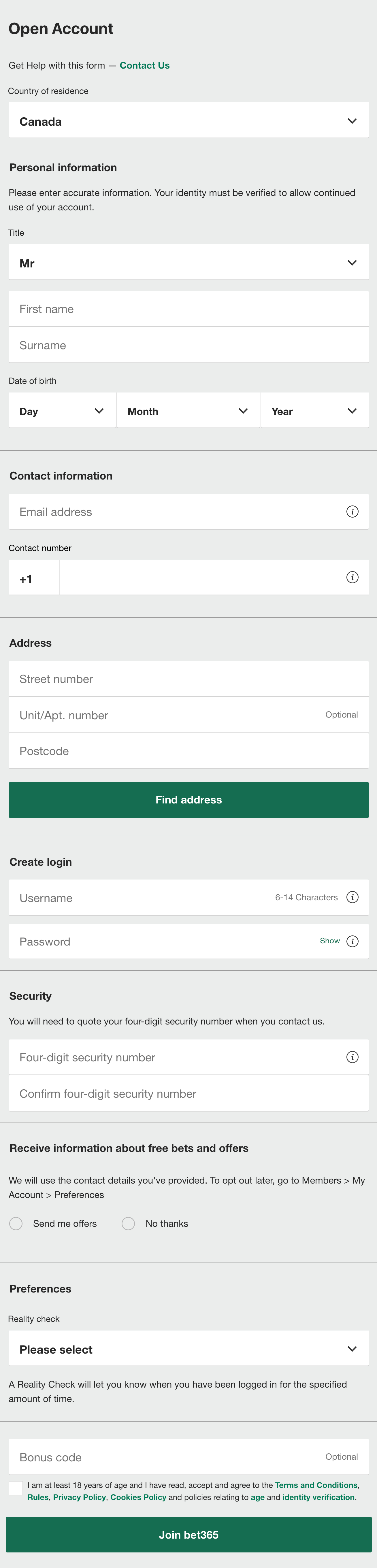Click the Join bet365 button

189,1535
